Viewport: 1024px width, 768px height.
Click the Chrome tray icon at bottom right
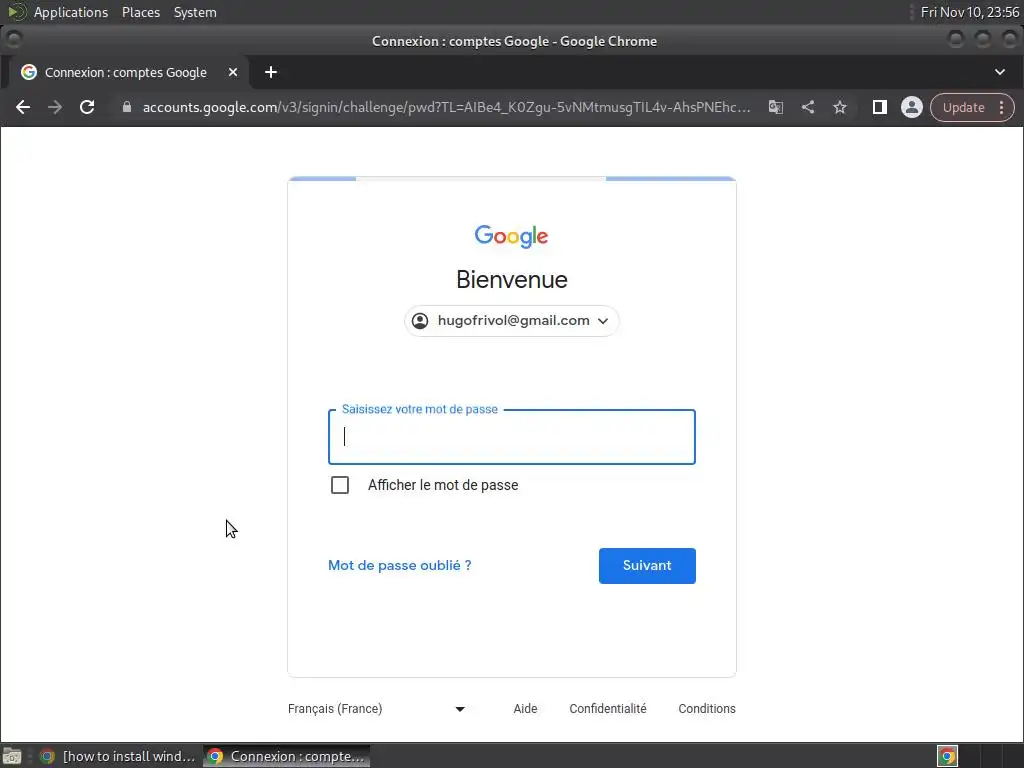[x=947, y=756]
